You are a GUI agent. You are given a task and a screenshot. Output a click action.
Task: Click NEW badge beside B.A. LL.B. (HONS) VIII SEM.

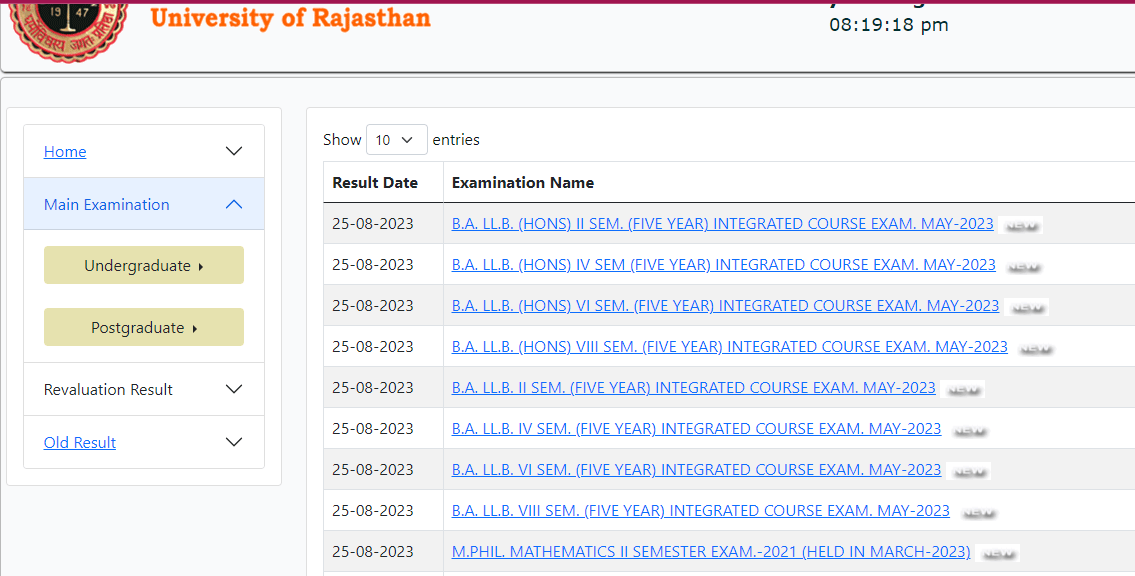[1035, 349]
